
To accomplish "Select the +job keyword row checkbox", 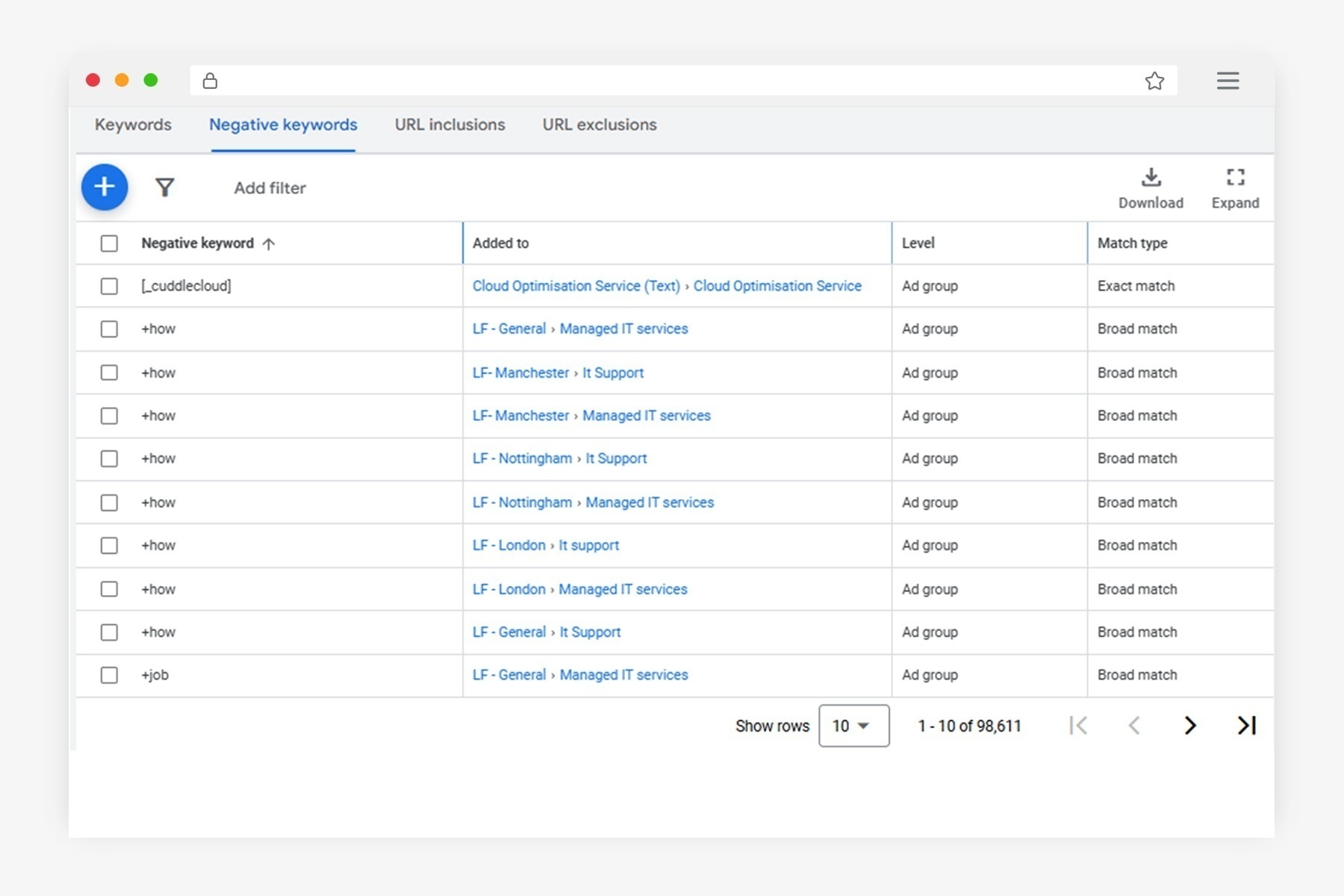I will click(x=109, y=675).
